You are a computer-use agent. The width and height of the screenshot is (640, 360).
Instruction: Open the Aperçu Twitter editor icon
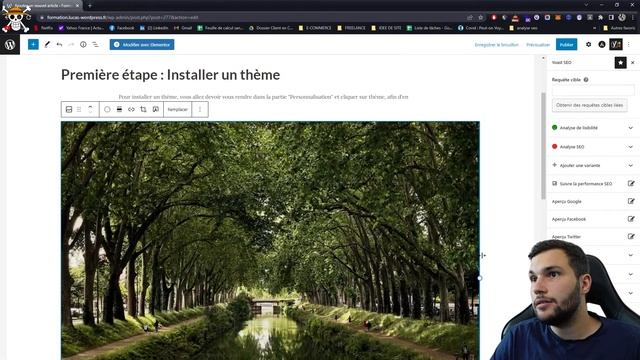click(x=631, y=236)
